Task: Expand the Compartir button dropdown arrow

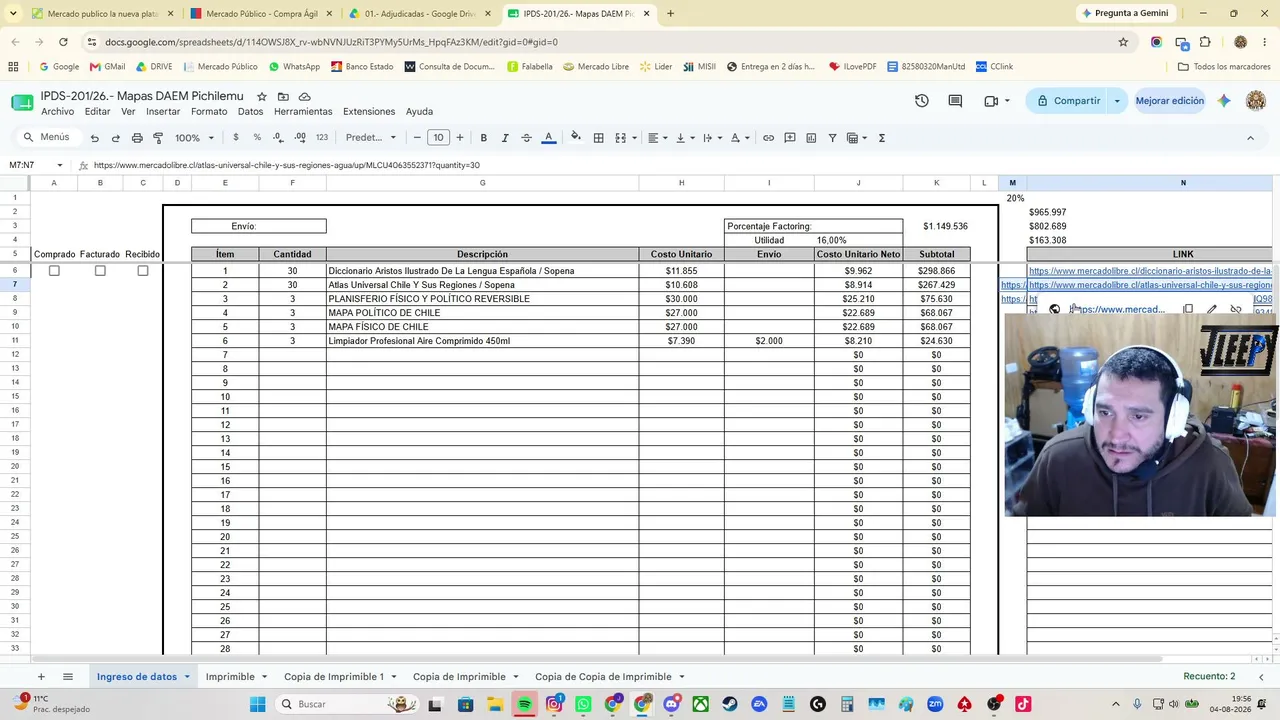Action: [1117, 101]
